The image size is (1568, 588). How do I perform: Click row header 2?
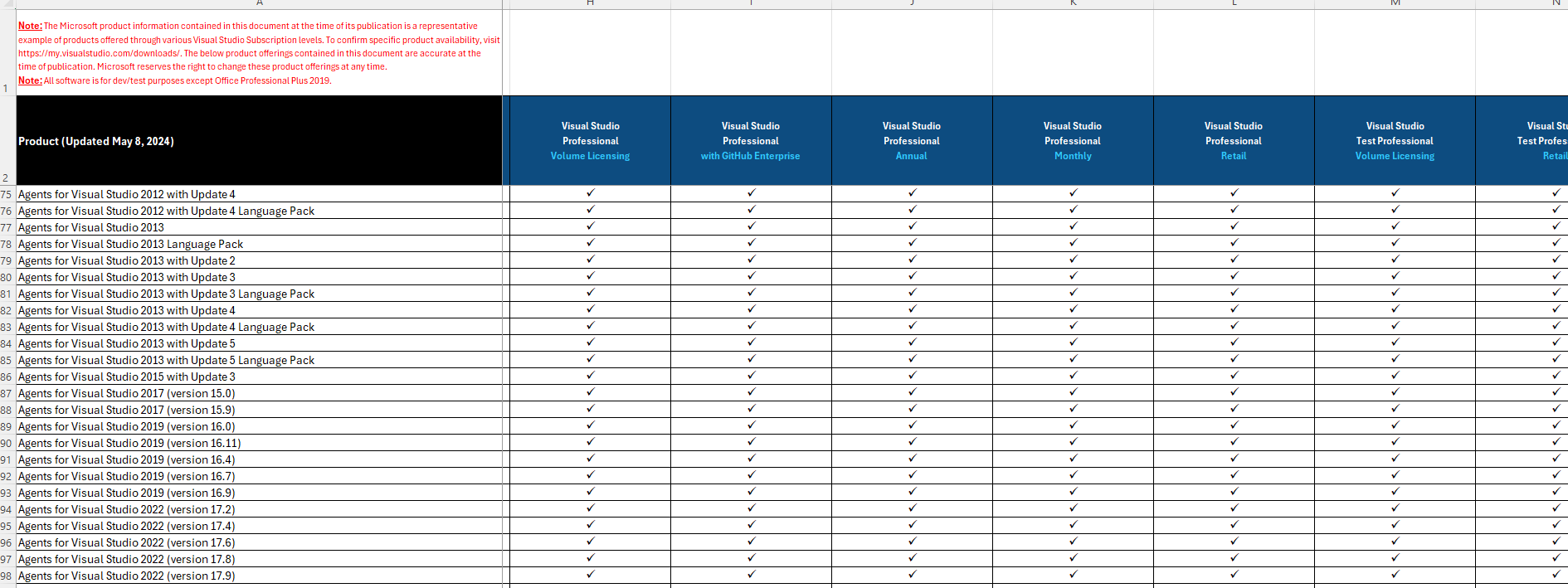coord(7,140)
